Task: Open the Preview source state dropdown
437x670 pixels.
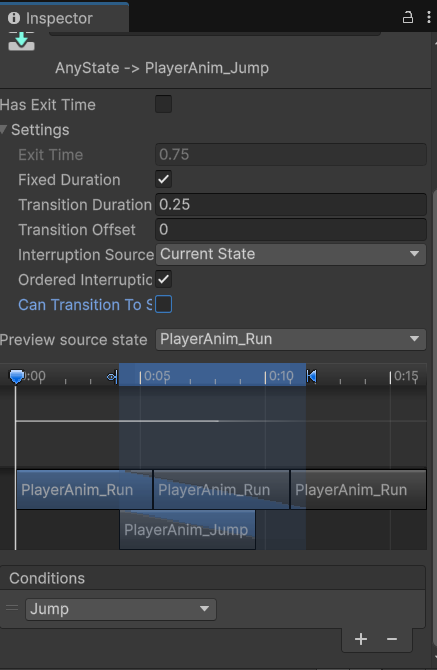Action: (x=291, y=339)
